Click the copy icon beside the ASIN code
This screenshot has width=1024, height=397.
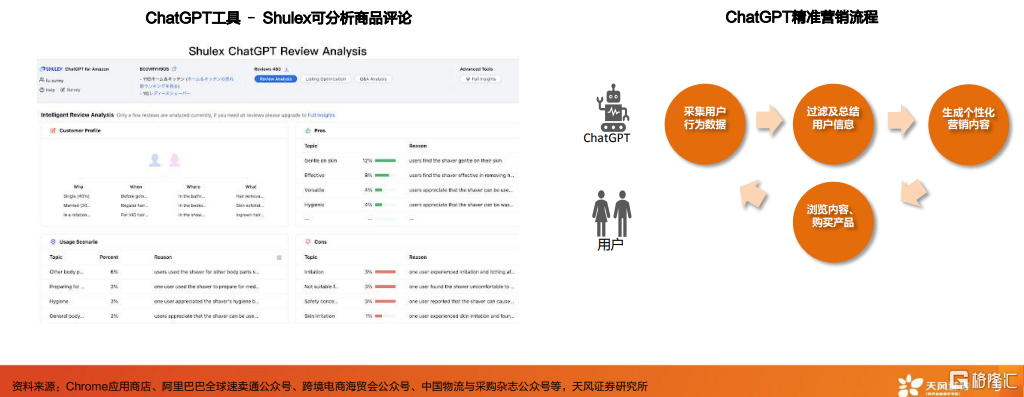(x=174, y=69)
